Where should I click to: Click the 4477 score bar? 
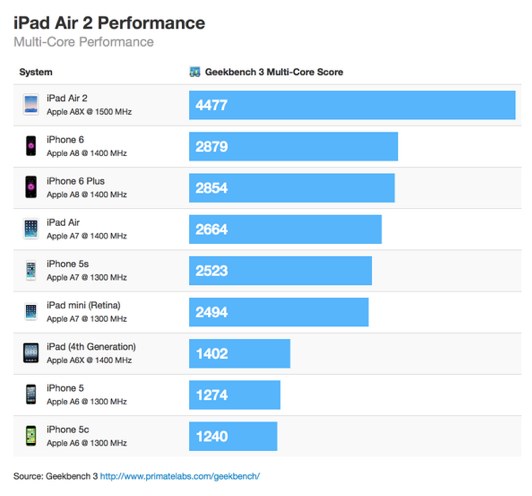point(352,105)
